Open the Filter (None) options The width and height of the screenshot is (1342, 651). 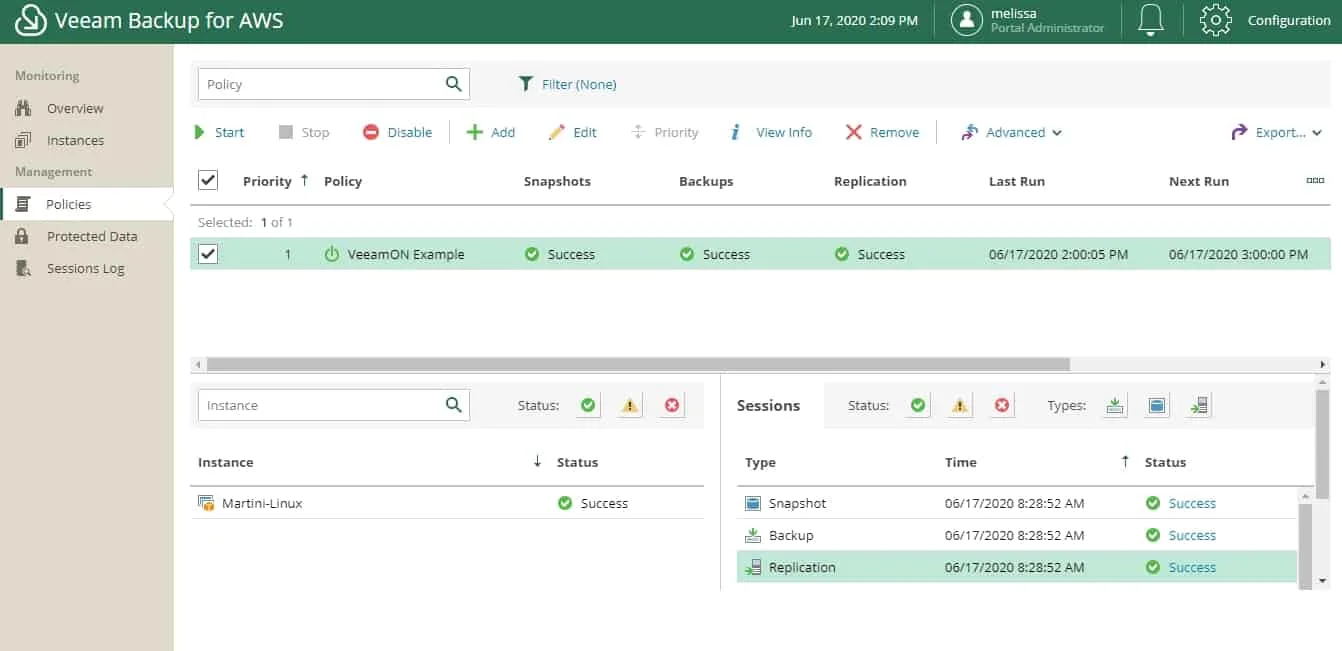click(567, 84)
